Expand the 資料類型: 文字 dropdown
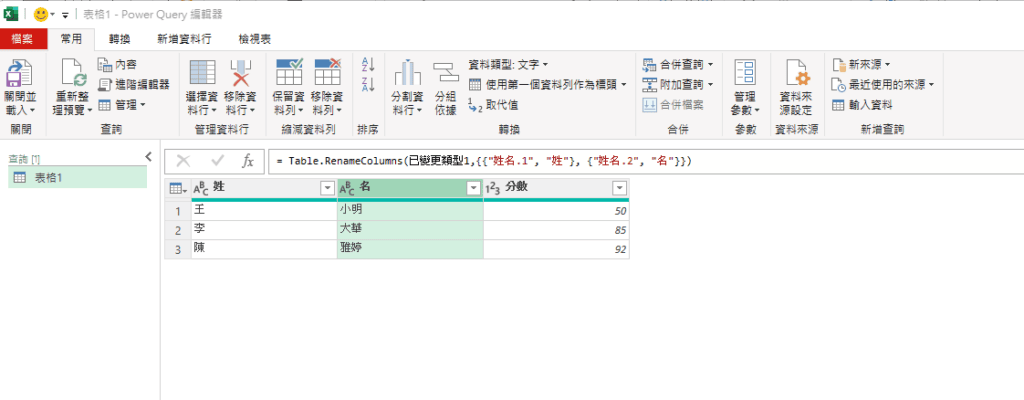Image resolution: width=1024 pixels, height=400 pixels. click(546, 64)
